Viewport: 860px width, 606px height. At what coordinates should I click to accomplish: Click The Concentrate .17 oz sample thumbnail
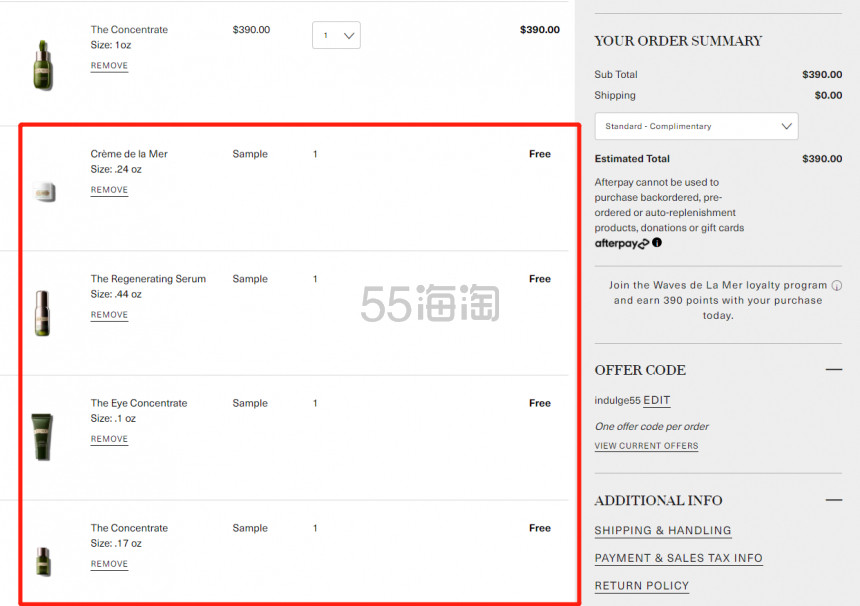point(43,562)
